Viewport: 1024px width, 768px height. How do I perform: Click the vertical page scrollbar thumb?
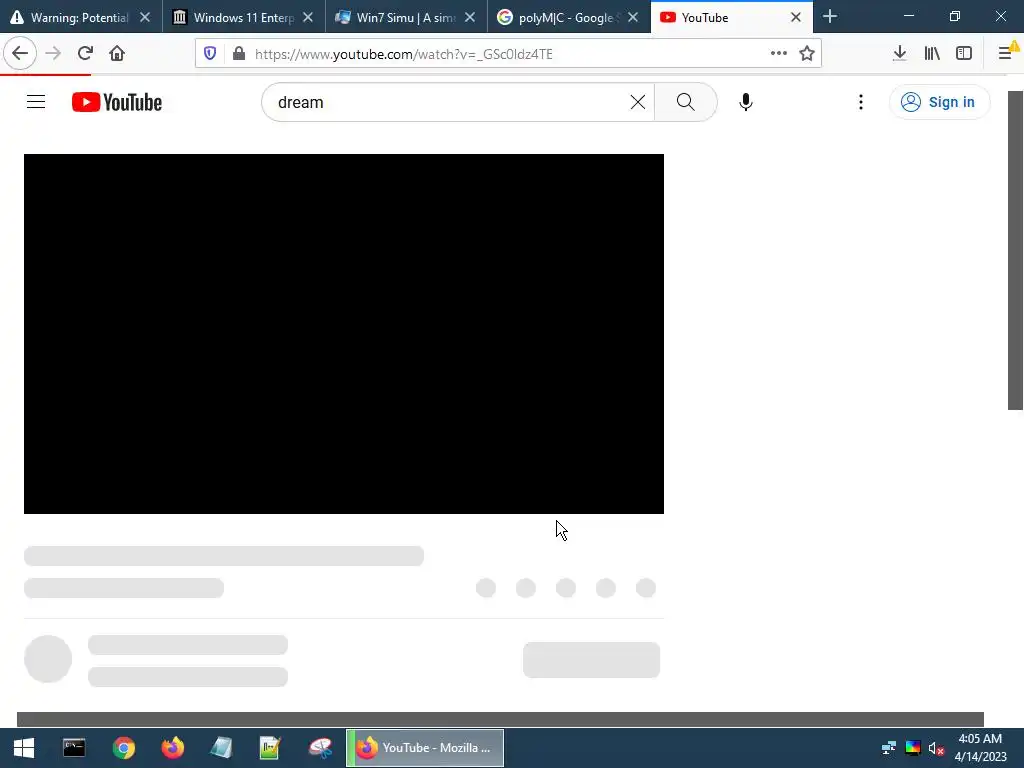pos(1015,250)
